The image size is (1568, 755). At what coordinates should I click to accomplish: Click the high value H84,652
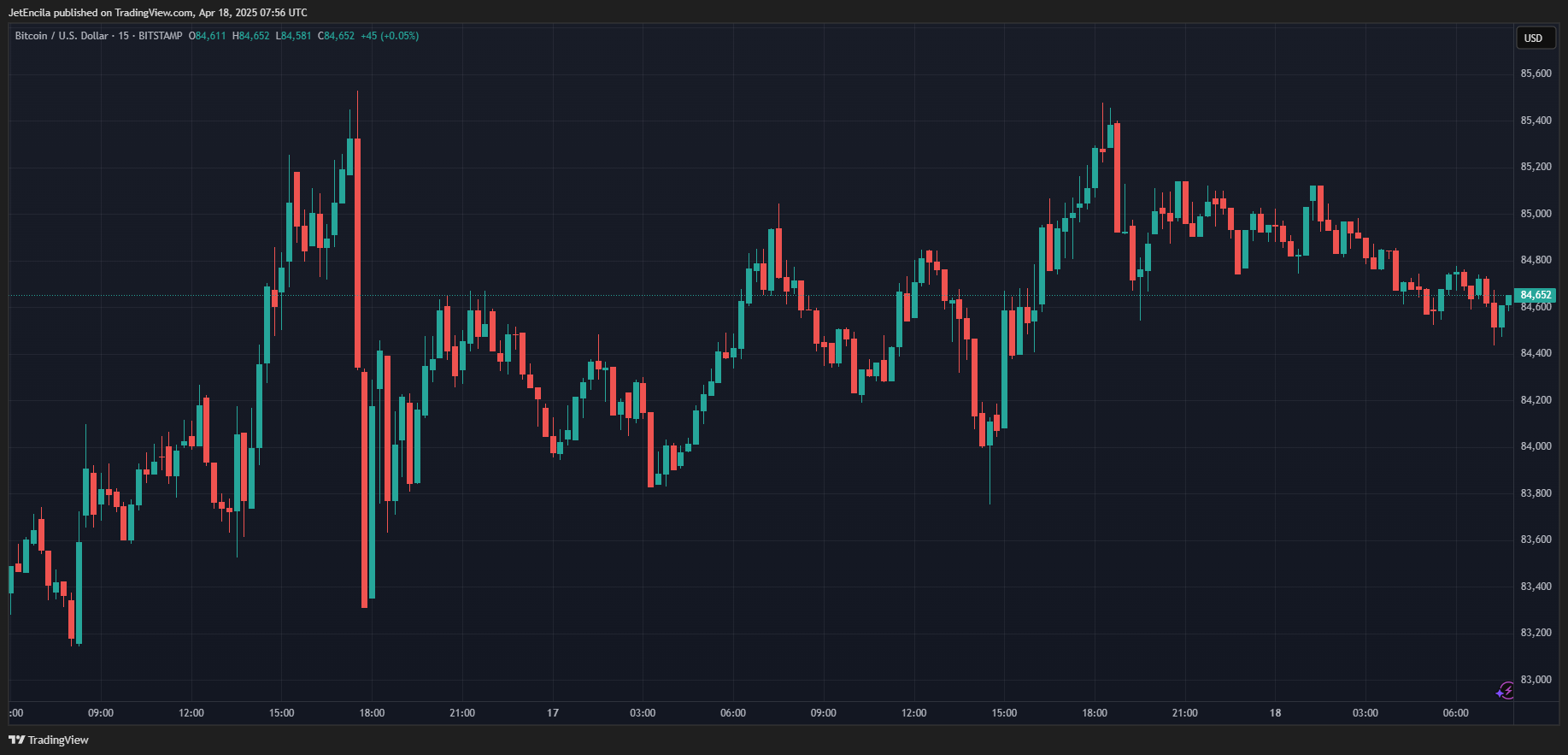coord(251,36)
